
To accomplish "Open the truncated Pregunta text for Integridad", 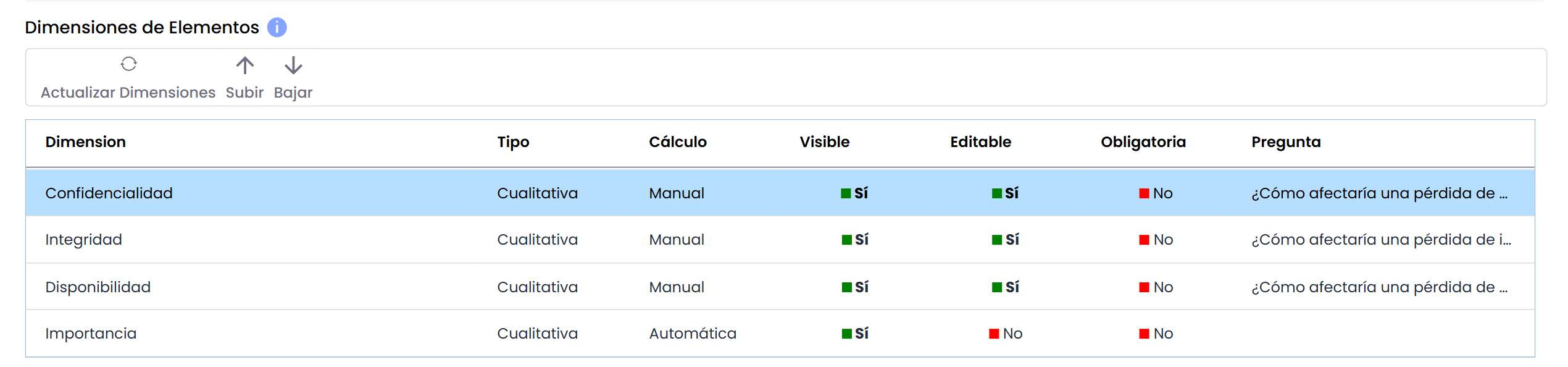I will pyautogui.click(x=1381, y=240).
